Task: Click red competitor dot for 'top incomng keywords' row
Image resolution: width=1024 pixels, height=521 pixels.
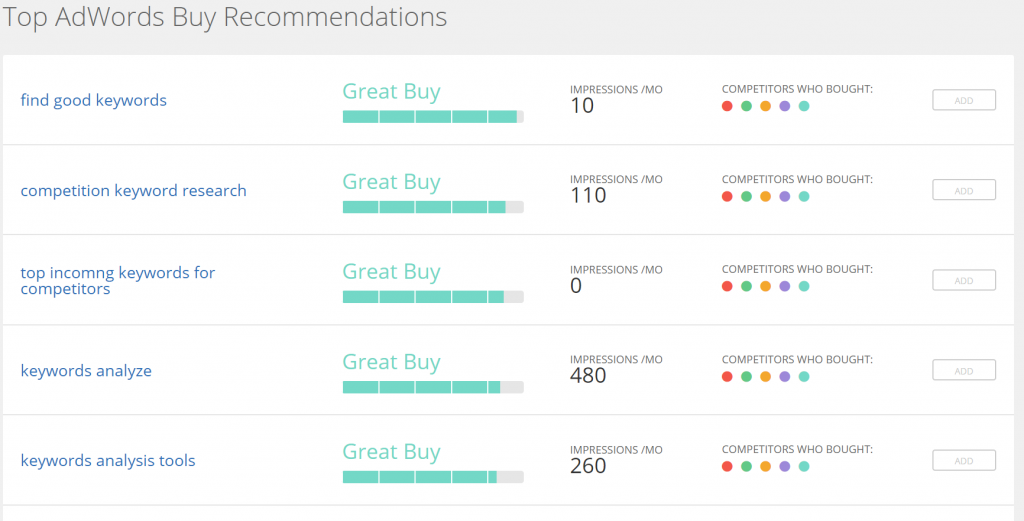Action: 727,286
